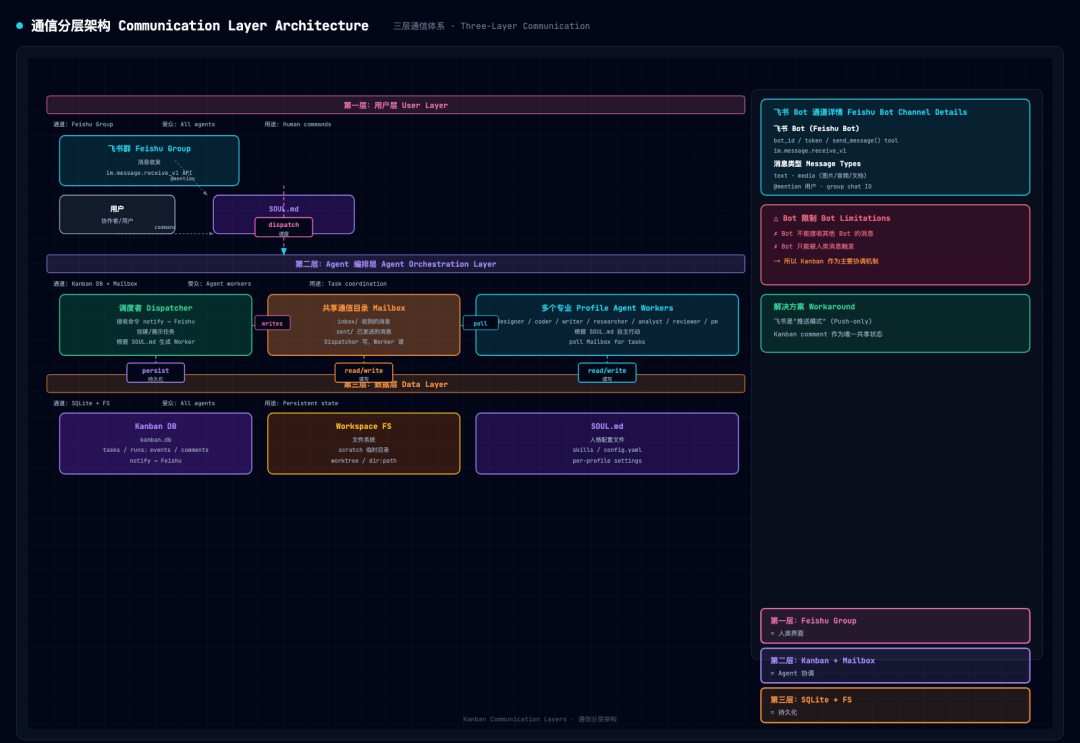Click subheading 飞书 Bot (Feishu Bot)

[816, 129]
